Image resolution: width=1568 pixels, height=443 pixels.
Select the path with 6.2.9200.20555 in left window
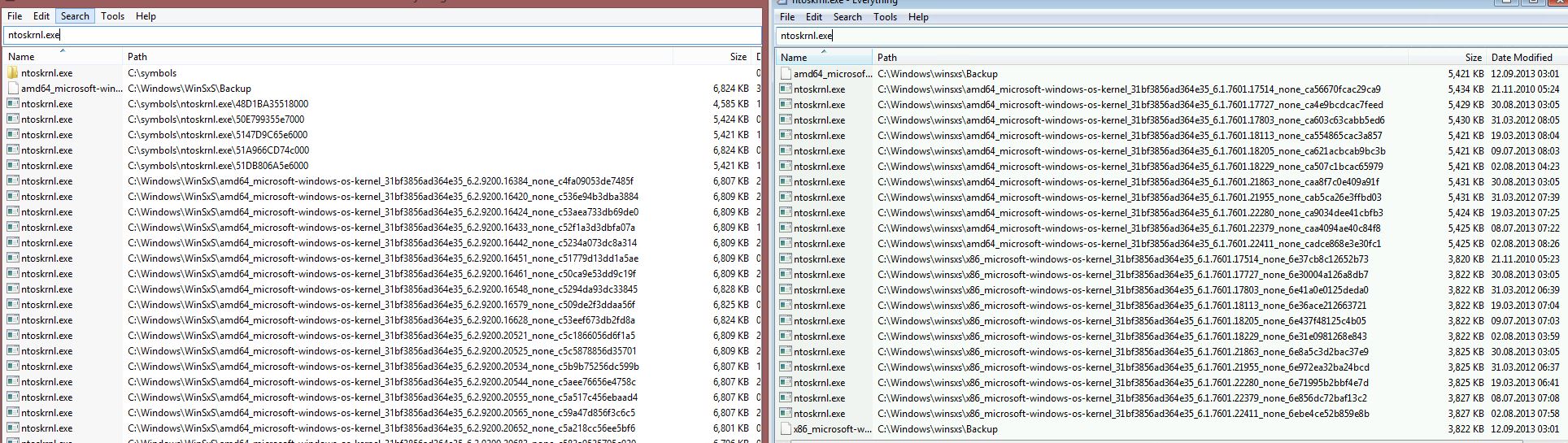[382, 397]
